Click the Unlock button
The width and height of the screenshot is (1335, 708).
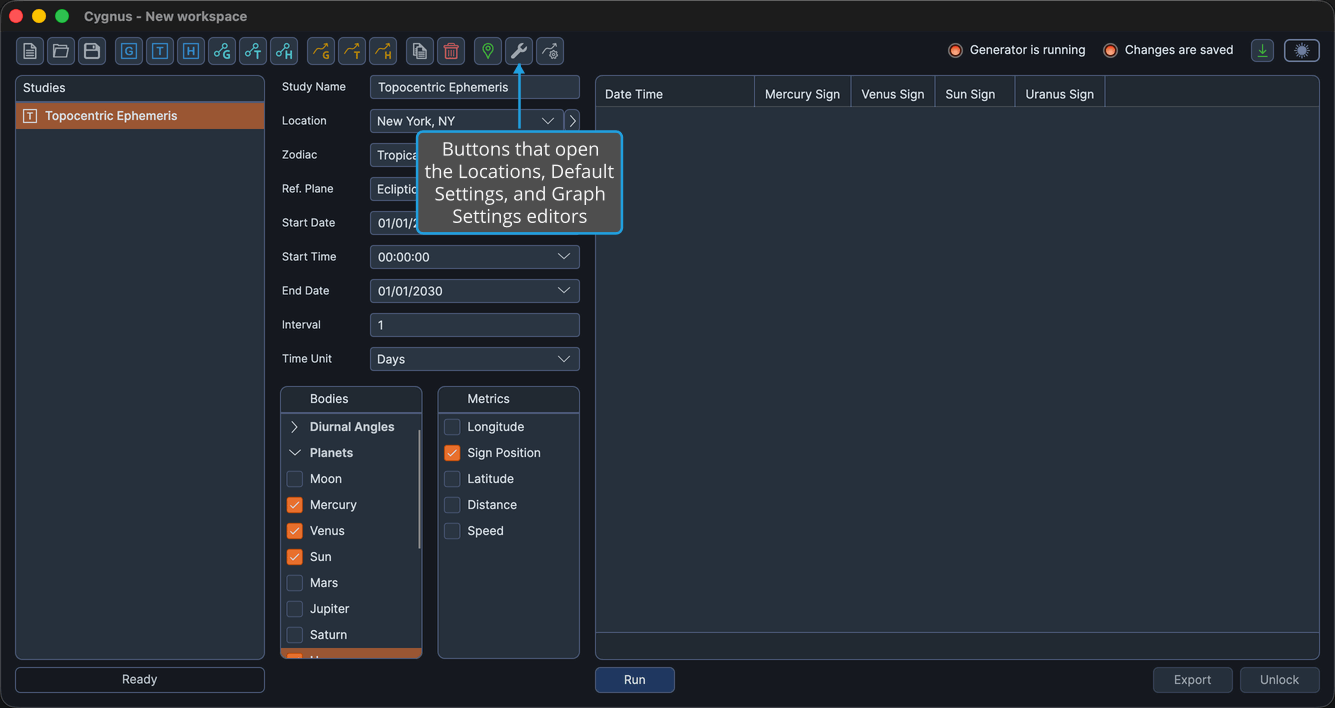point(1279,680)
